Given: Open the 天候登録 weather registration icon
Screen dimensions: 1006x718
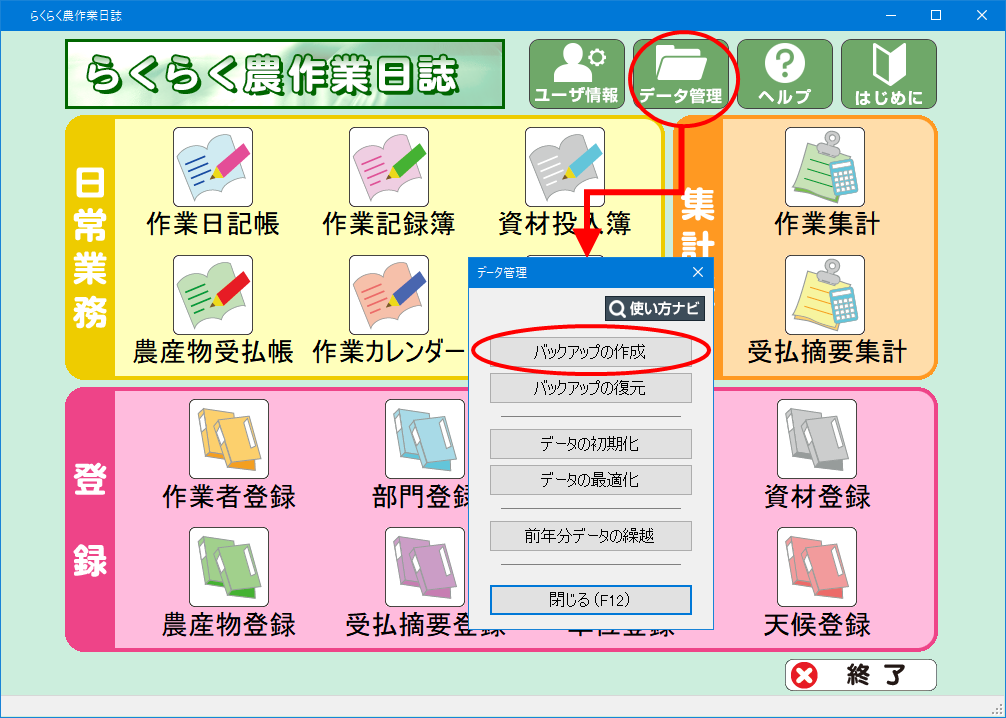Looking at the screenshot, I should (x=817, y=567).
